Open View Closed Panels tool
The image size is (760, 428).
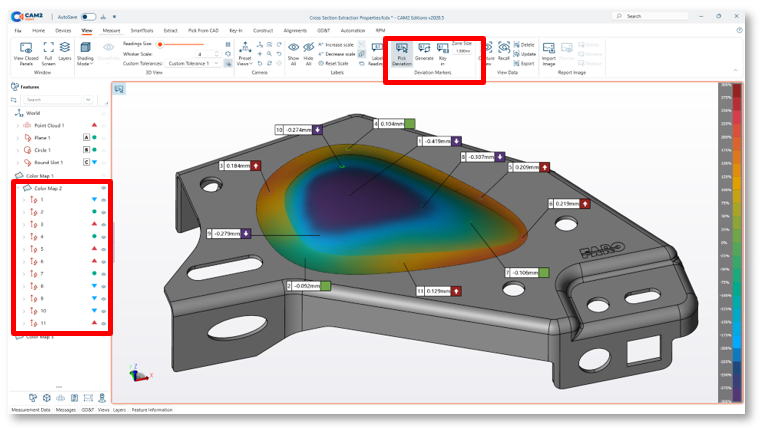click(26, 53)
